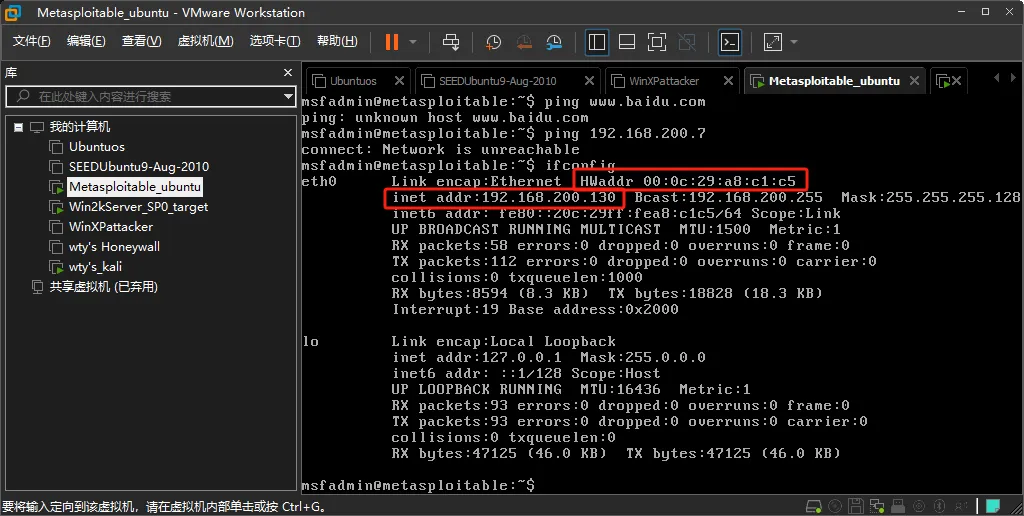This screenshot has height=516, width=1024.
Task: Close the Metasploitable_ubuntu tab
Action: point(914,81)
